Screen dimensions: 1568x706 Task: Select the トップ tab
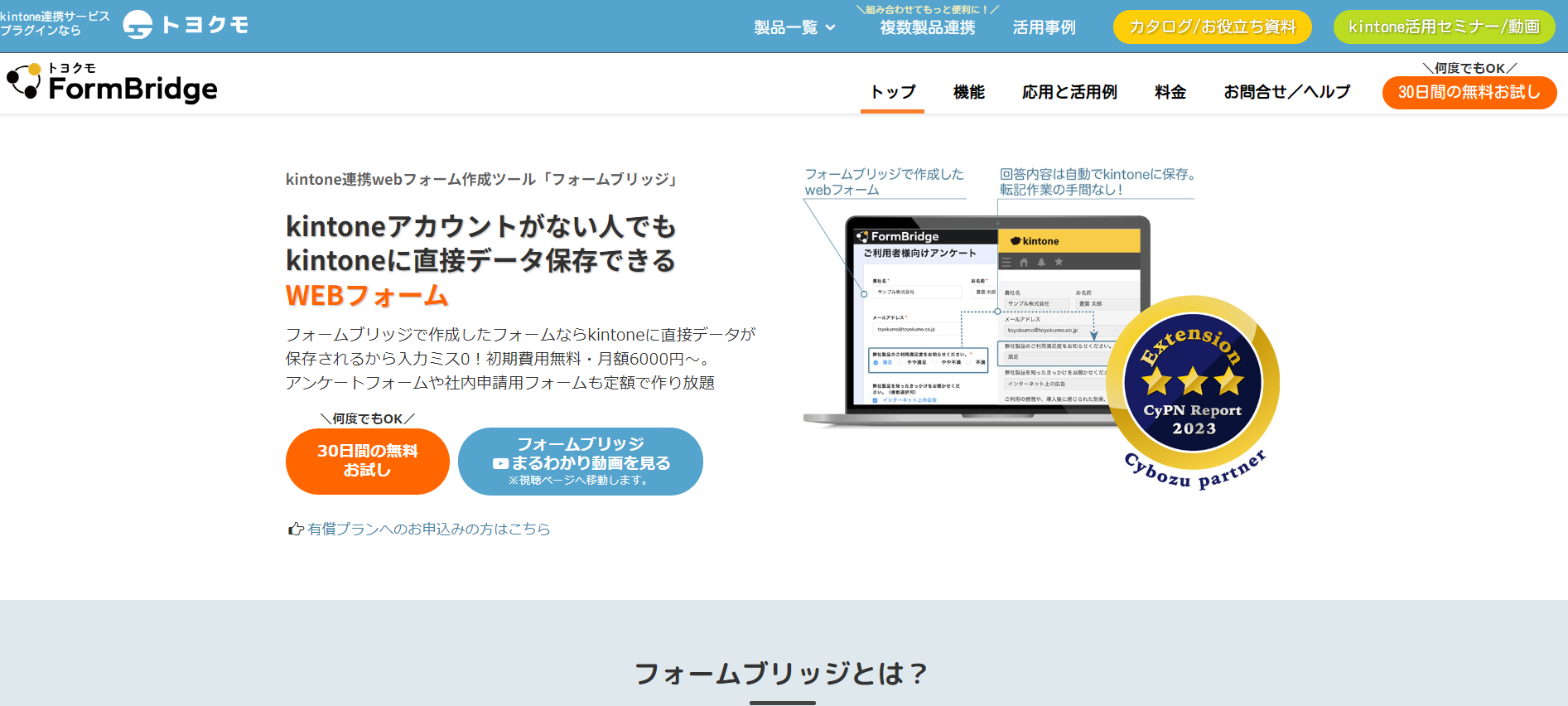(892, 92)
